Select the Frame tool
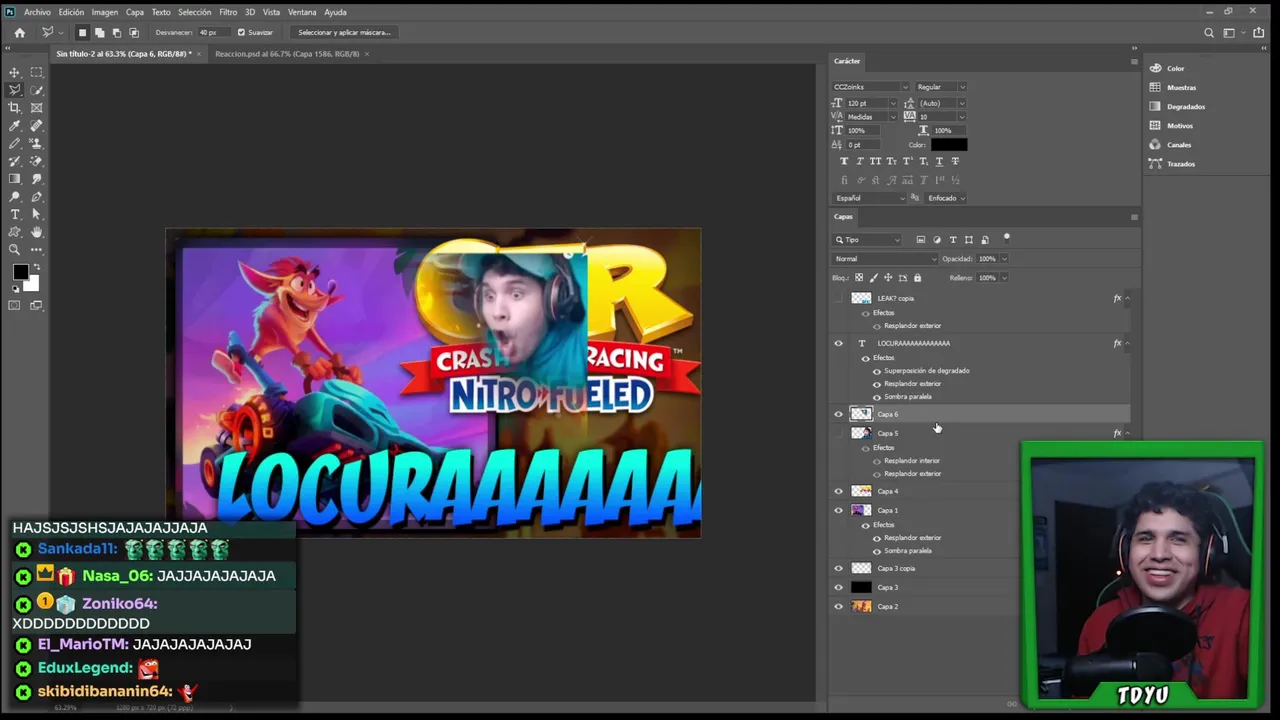Image resolution: width=1280 pixels, height=720 pixels. (x=37, y=108)
